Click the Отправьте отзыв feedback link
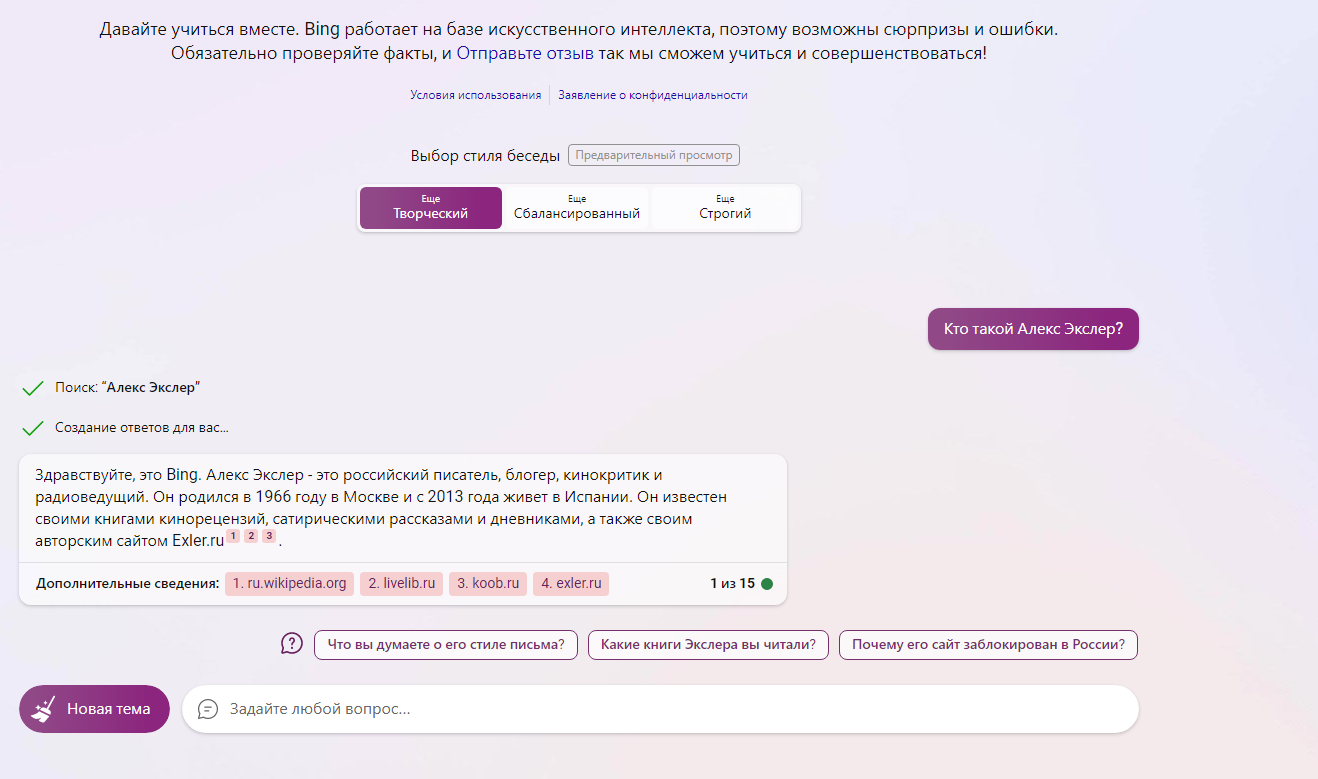The height and width of the screenshot is (779, 1318). pos(525,53)
